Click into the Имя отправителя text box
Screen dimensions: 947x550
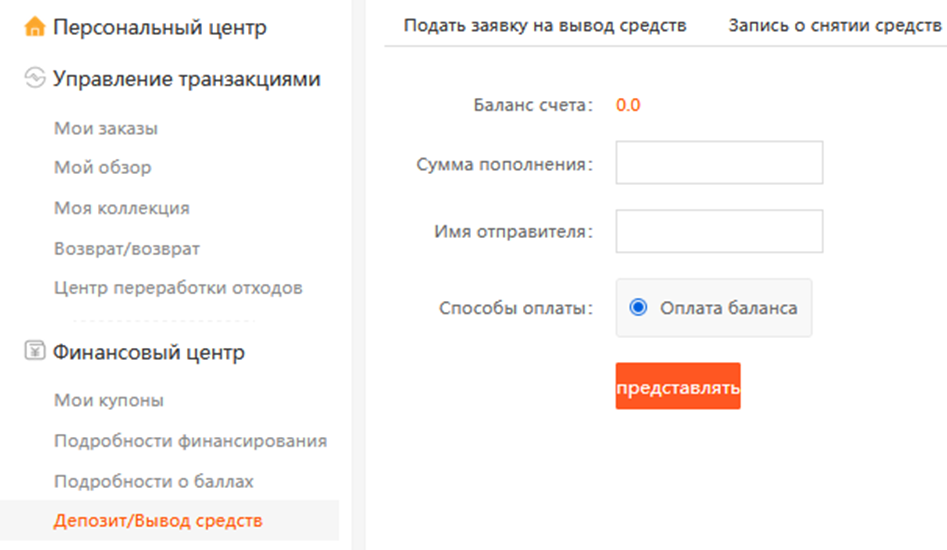pos(719,232)
